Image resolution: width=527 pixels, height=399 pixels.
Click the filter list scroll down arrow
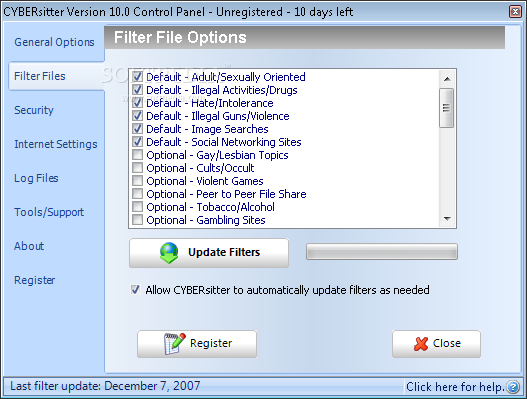coord(447,219)
